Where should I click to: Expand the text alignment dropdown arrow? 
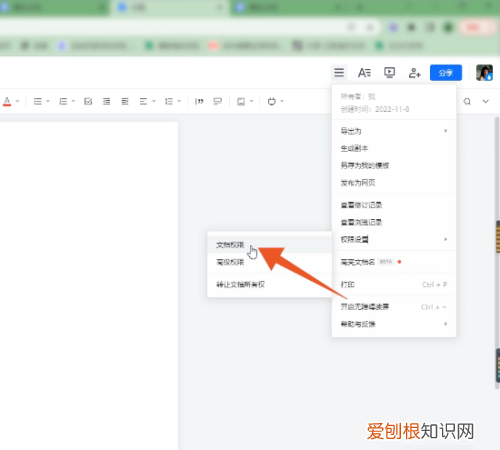click(154, 101)
